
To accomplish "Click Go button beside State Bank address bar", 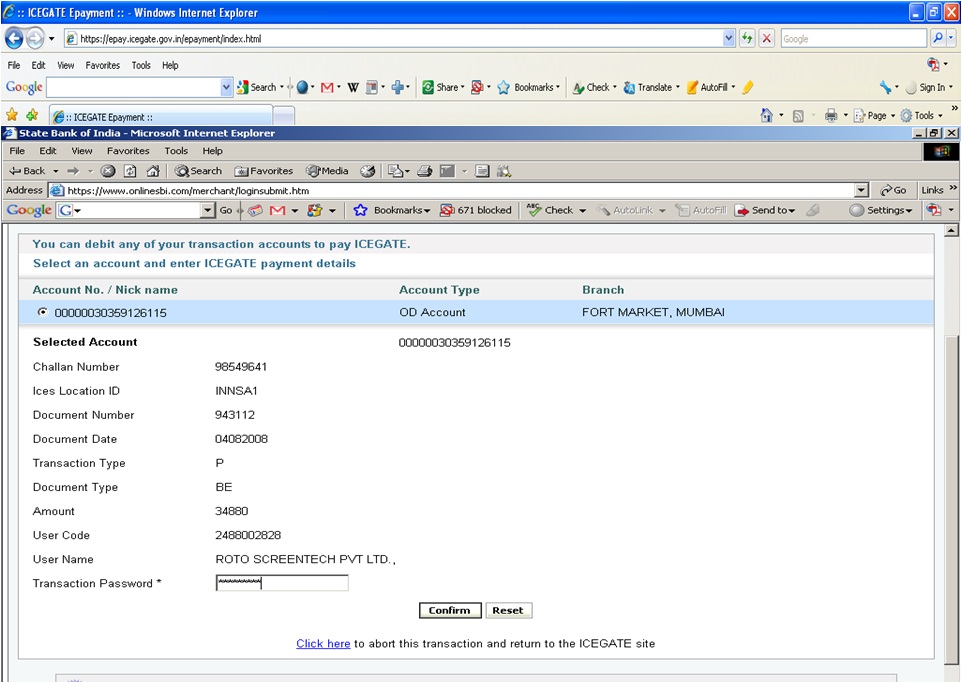I will pos(893,190).
